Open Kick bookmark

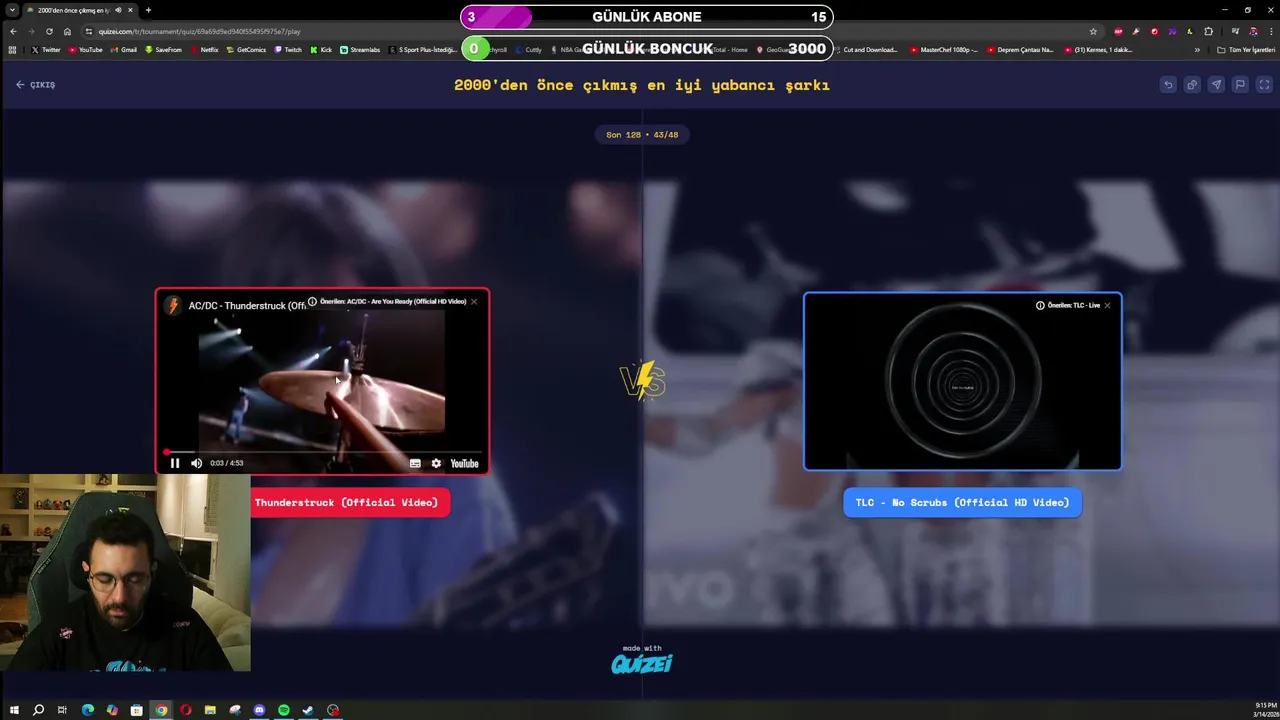tap(321, 50)
